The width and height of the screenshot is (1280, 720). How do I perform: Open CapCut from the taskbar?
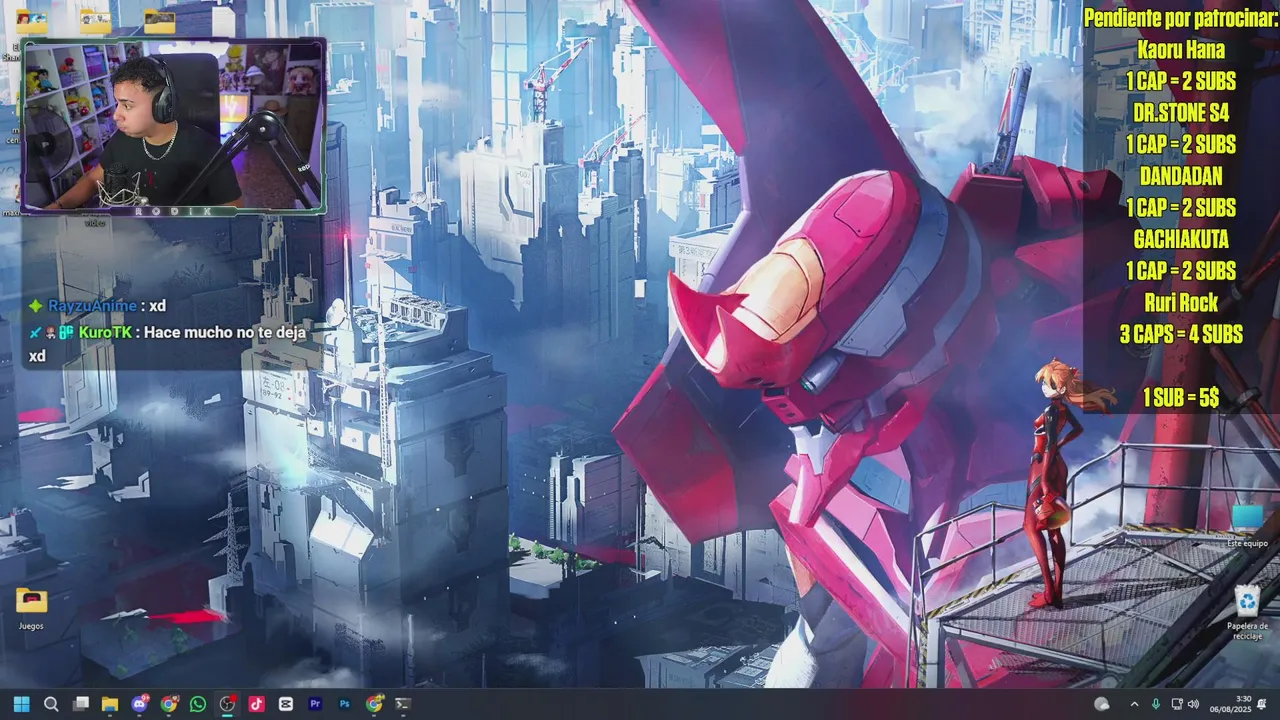[x=286, y=704]
